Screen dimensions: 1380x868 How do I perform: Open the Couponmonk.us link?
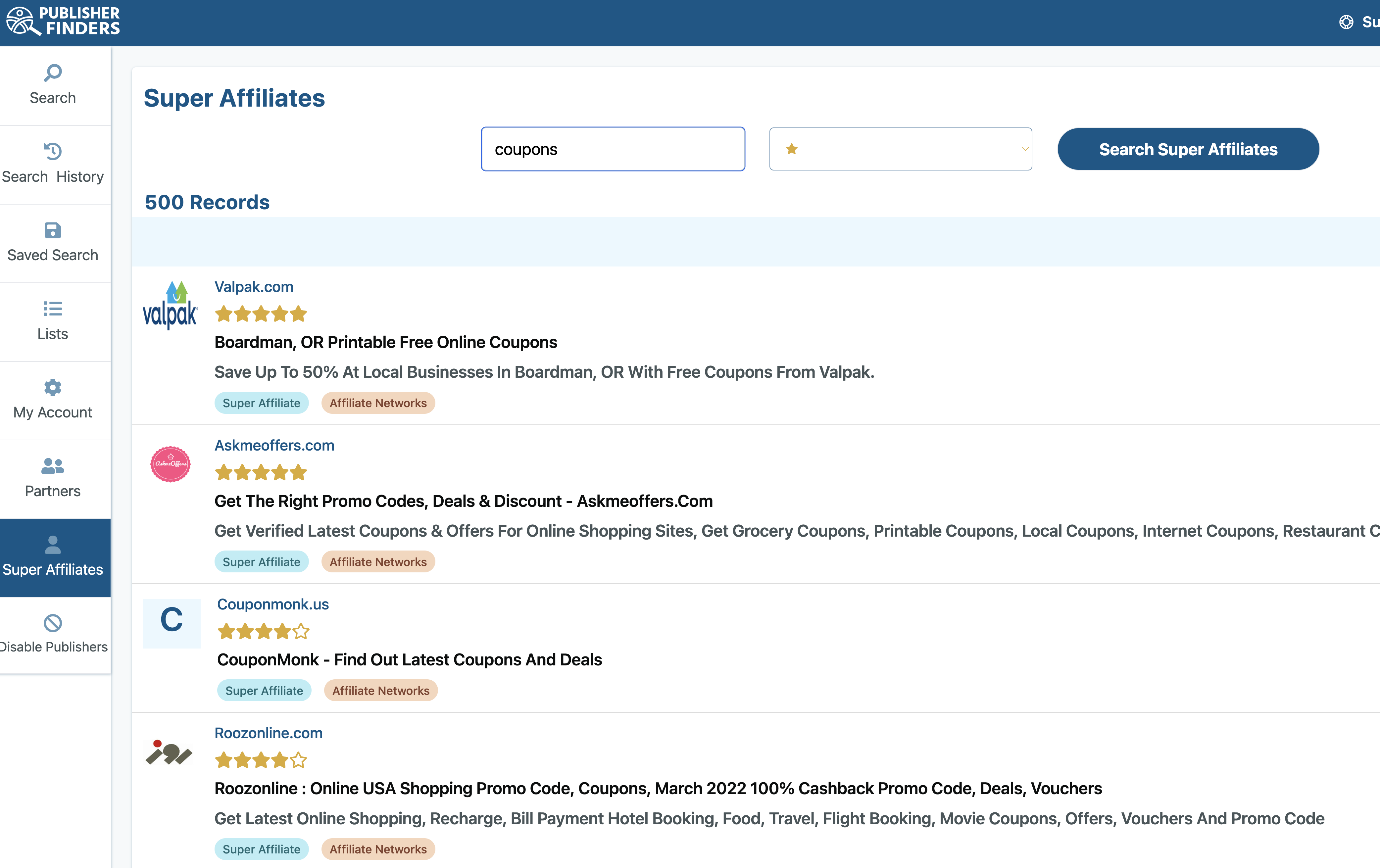(273, 604)
